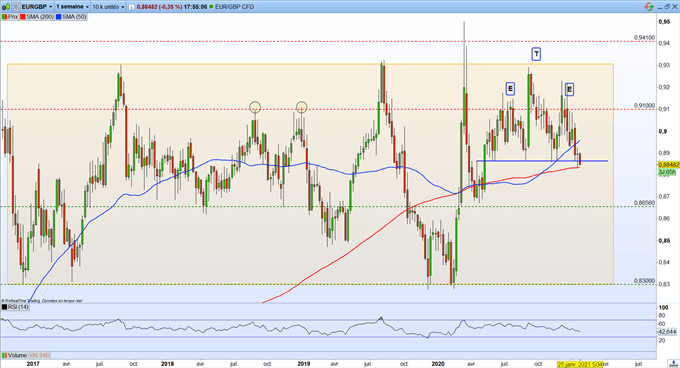Click the 2018 label on time axis

[167, 364]
